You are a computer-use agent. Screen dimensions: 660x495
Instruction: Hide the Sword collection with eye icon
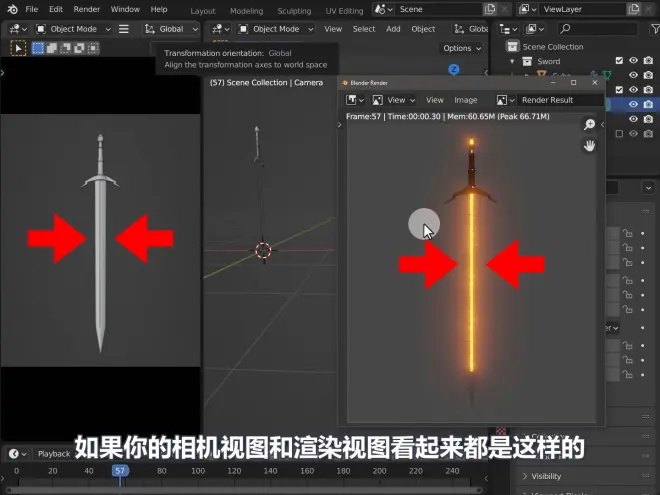(x=633, y=61)
